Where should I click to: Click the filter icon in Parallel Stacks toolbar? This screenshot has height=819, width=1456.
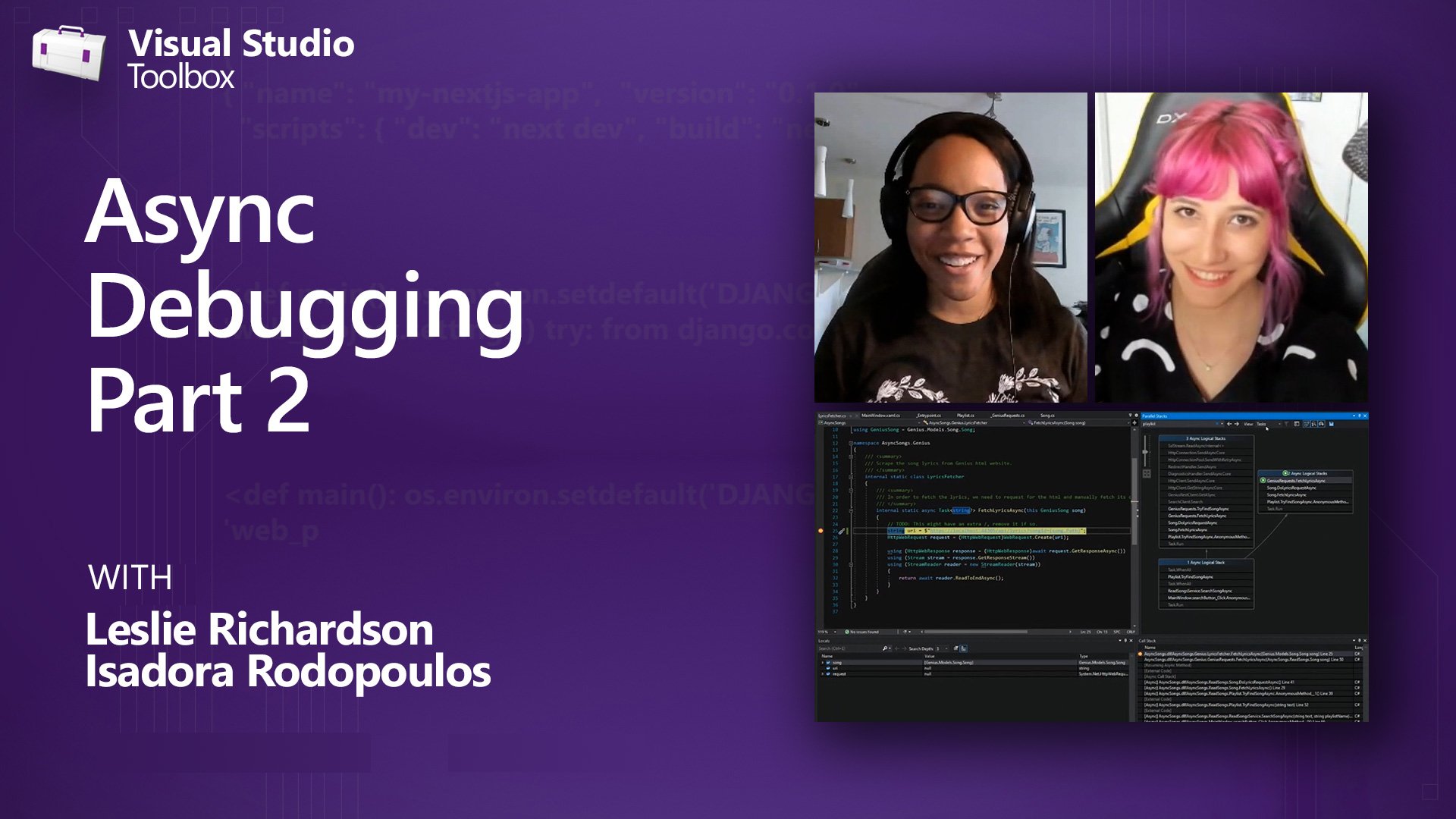1287,425
